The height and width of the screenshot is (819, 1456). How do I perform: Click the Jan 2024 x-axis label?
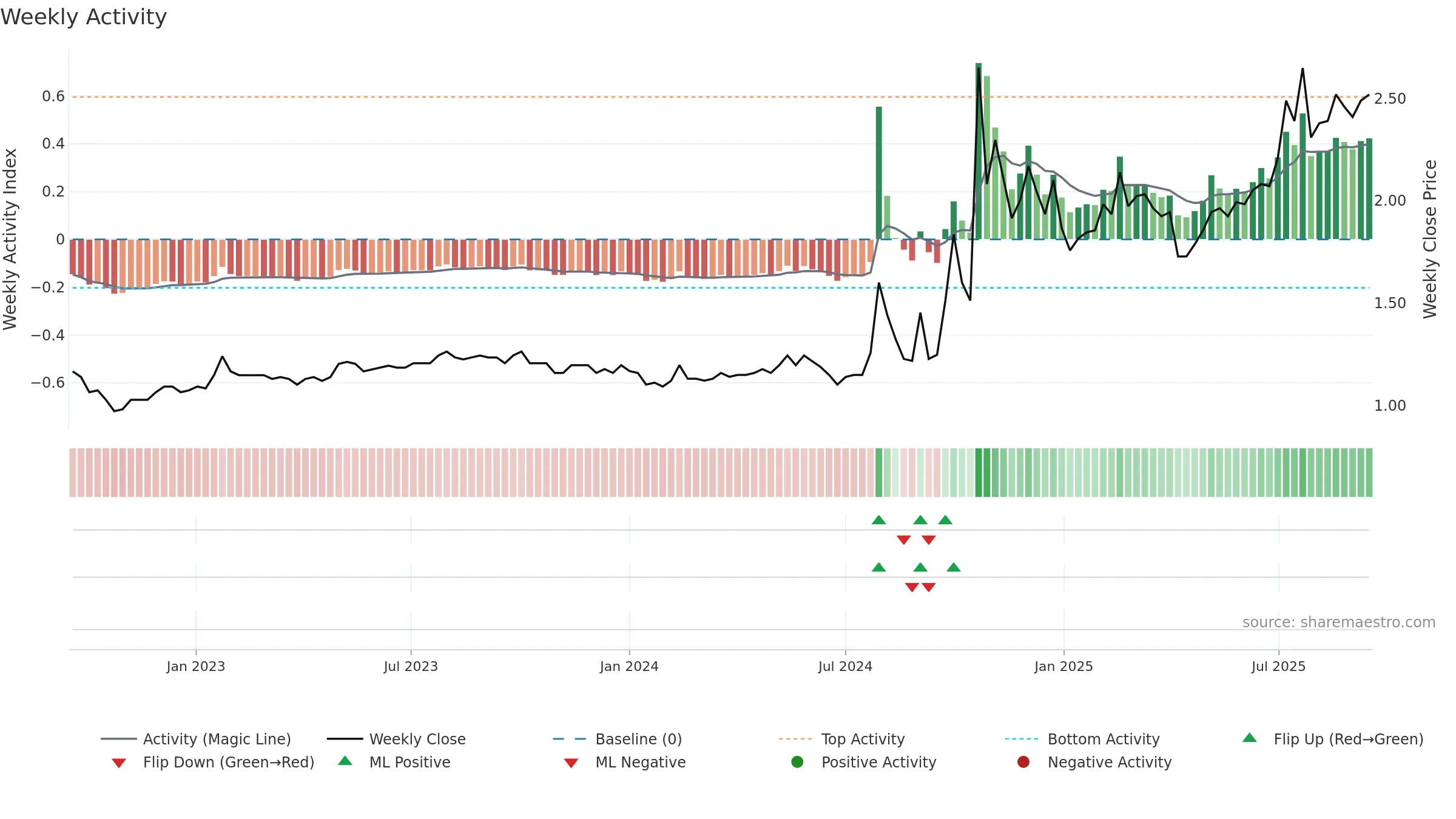(629, 666)
